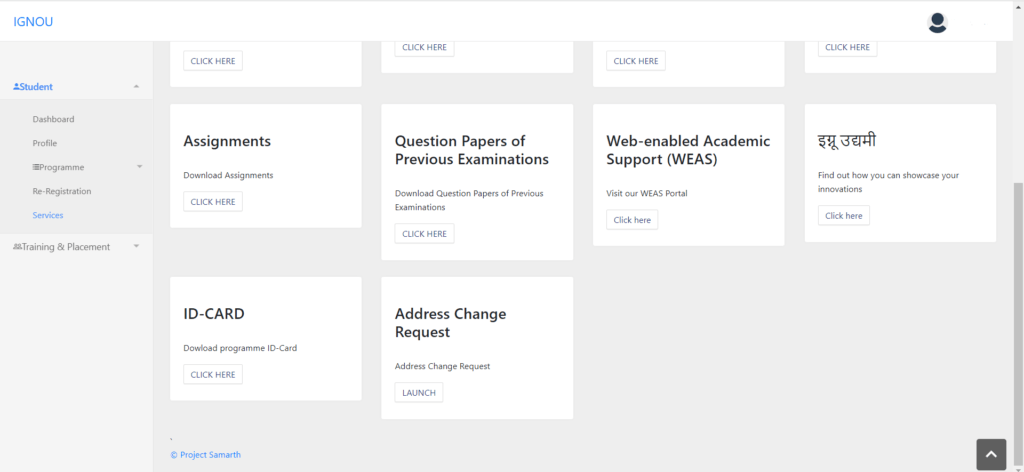This screenshot has width=1024, height=472.
Task: Click CLICK HERE under Question Papers card
Action: click(x=424, y=234)
